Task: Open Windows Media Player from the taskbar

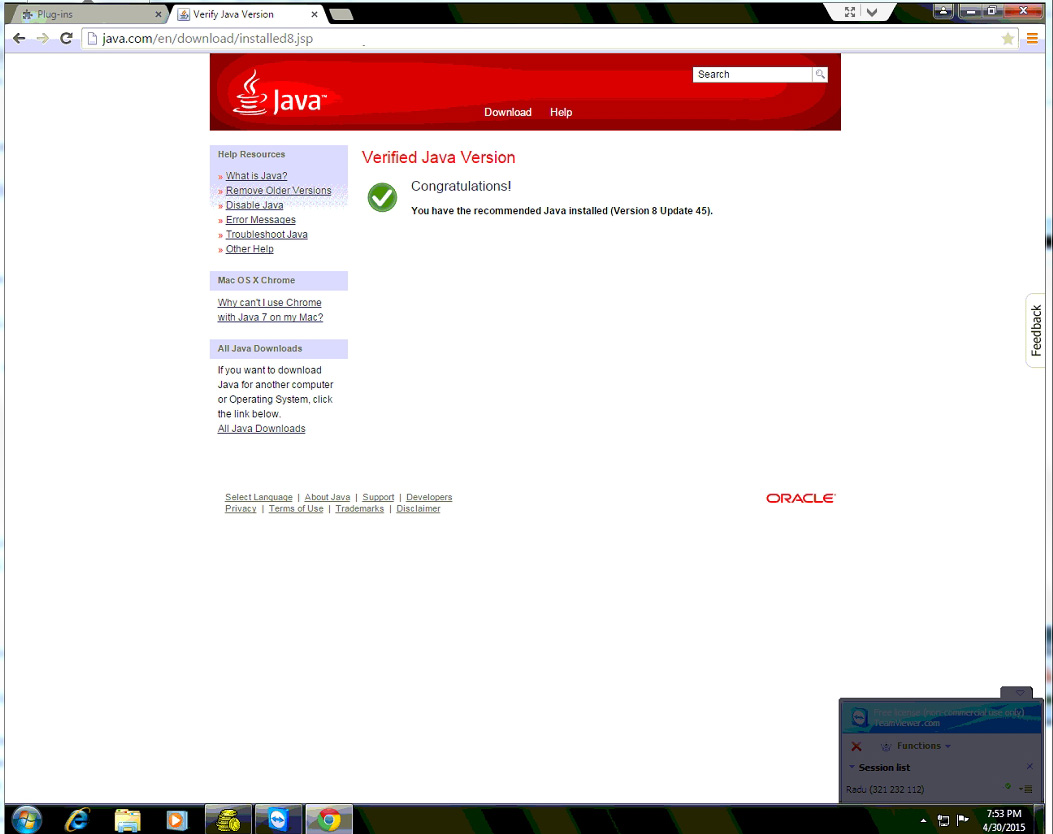Action: (x=177, y=820)
